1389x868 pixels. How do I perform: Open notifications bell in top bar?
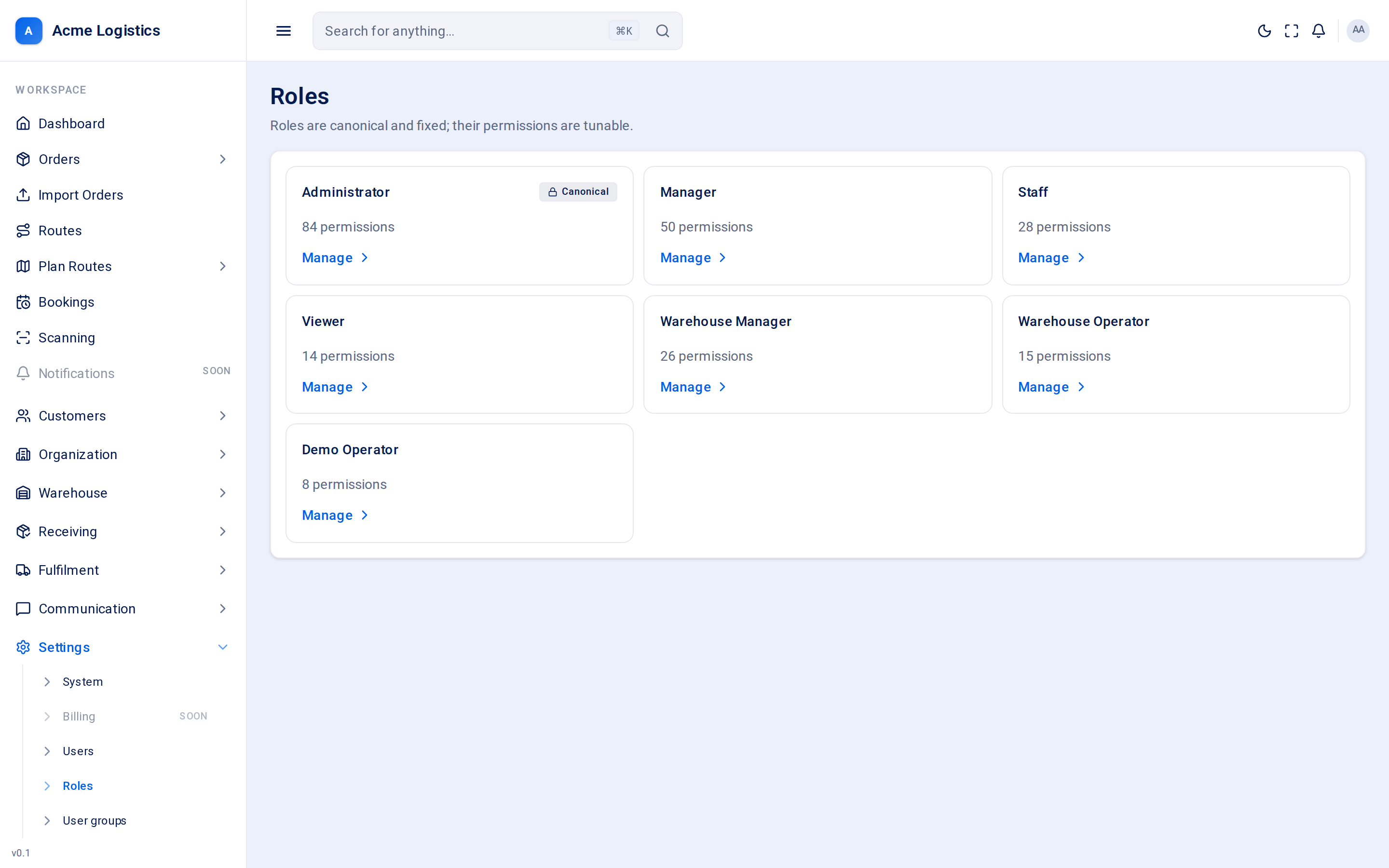point(1319,31)
